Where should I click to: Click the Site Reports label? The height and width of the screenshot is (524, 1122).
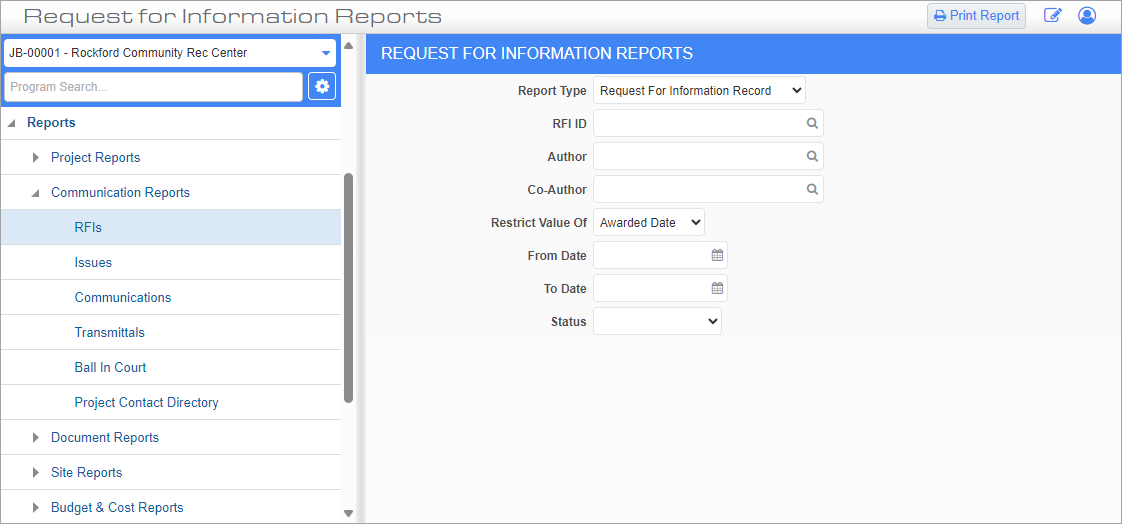(87, 472)
